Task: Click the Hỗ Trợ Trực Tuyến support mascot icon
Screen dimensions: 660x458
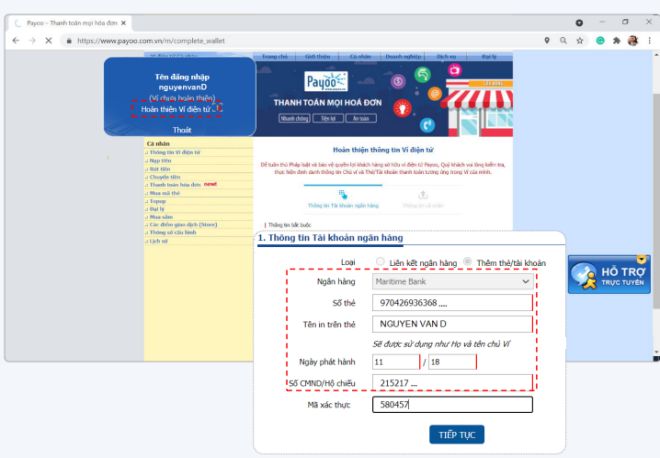Action: 585,276
